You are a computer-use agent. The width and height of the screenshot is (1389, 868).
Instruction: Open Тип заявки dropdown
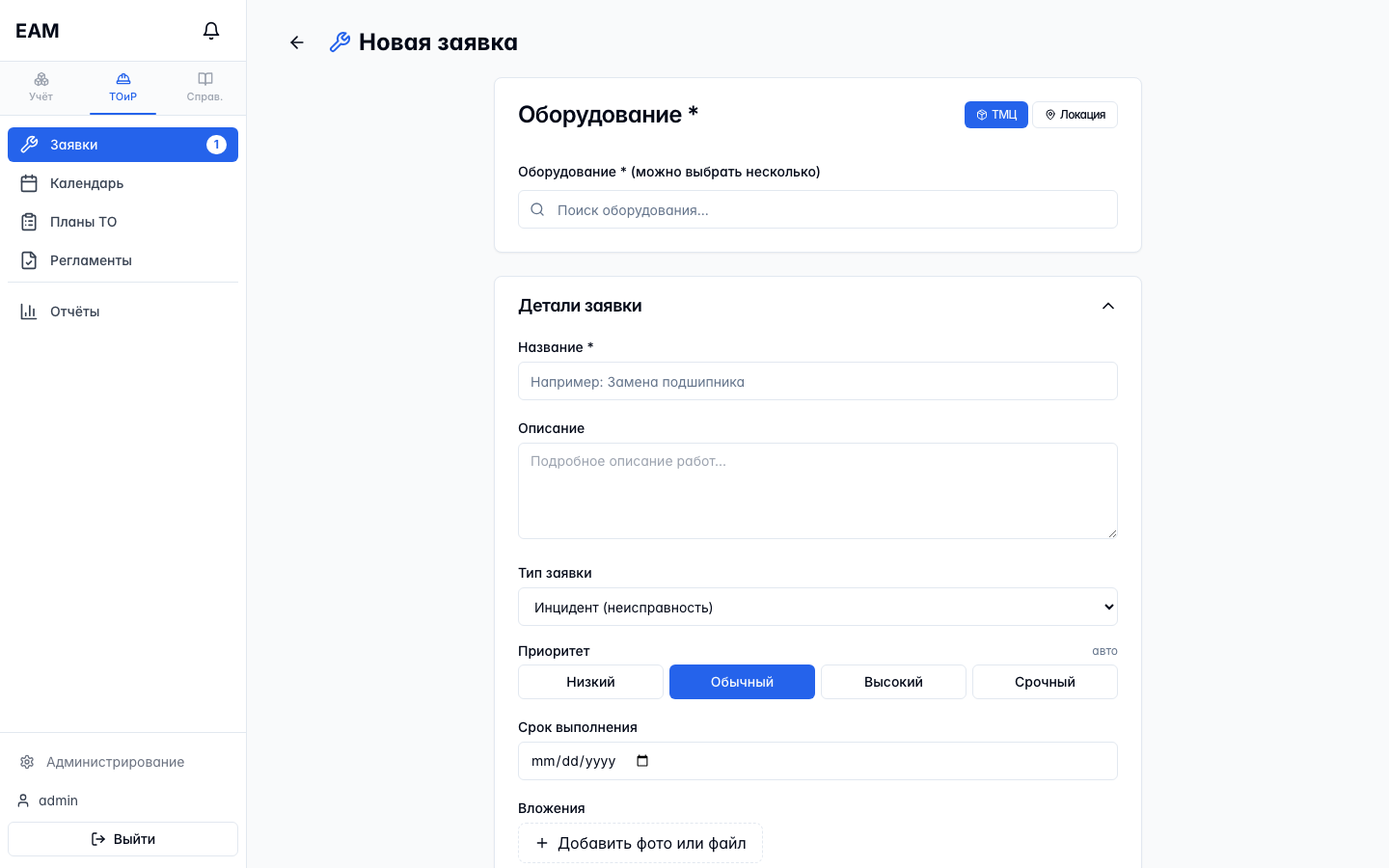(818, 607)
